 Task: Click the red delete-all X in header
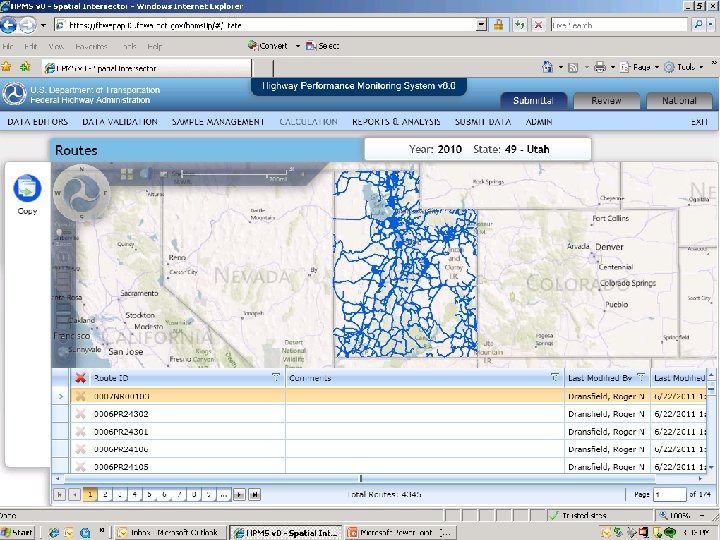tap(80, 378)
